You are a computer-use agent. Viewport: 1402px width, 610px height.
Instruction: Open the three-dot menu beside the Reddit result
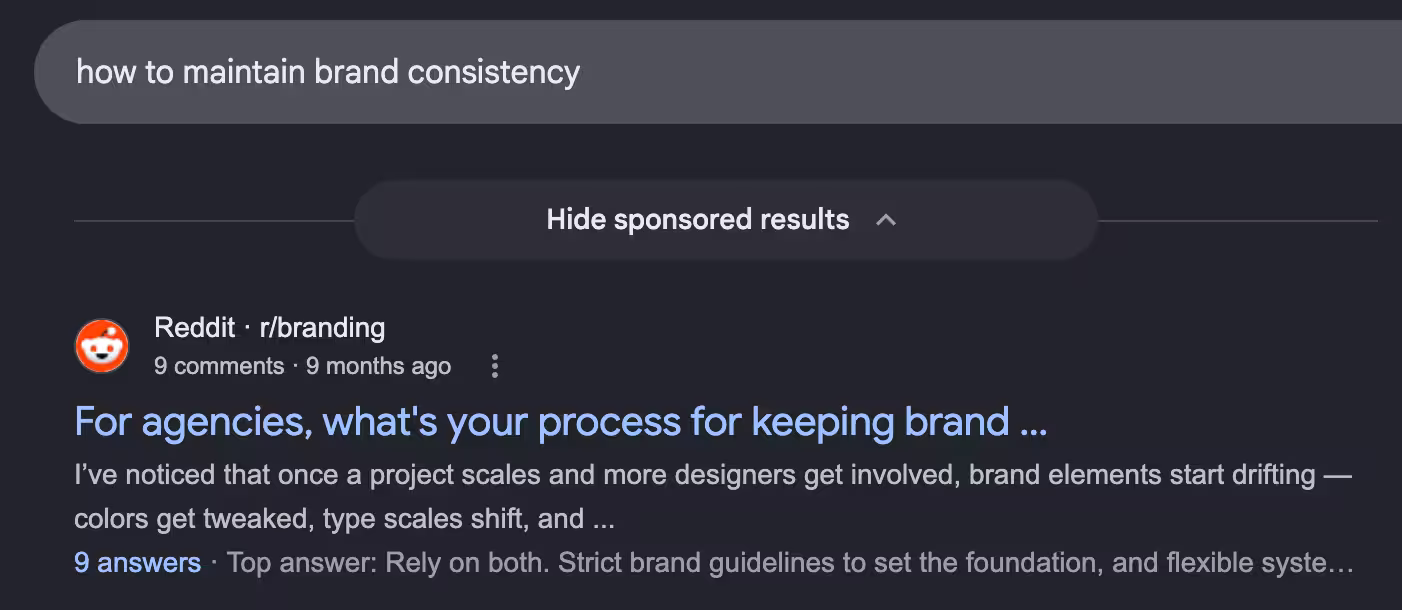click(494, 367)
